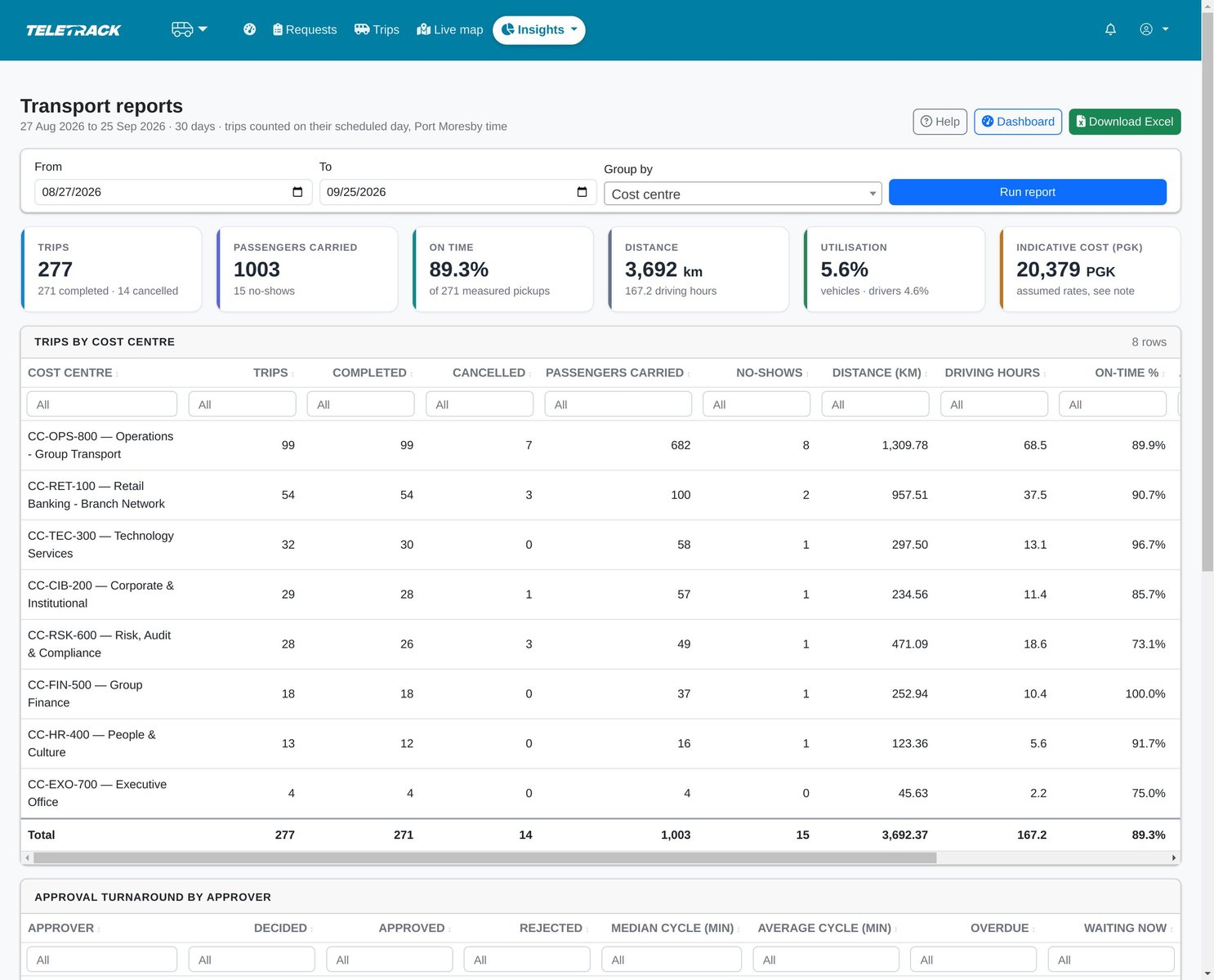The image size is (1214, 980).
Task: Click the To date field
Action: coord(458,192)
